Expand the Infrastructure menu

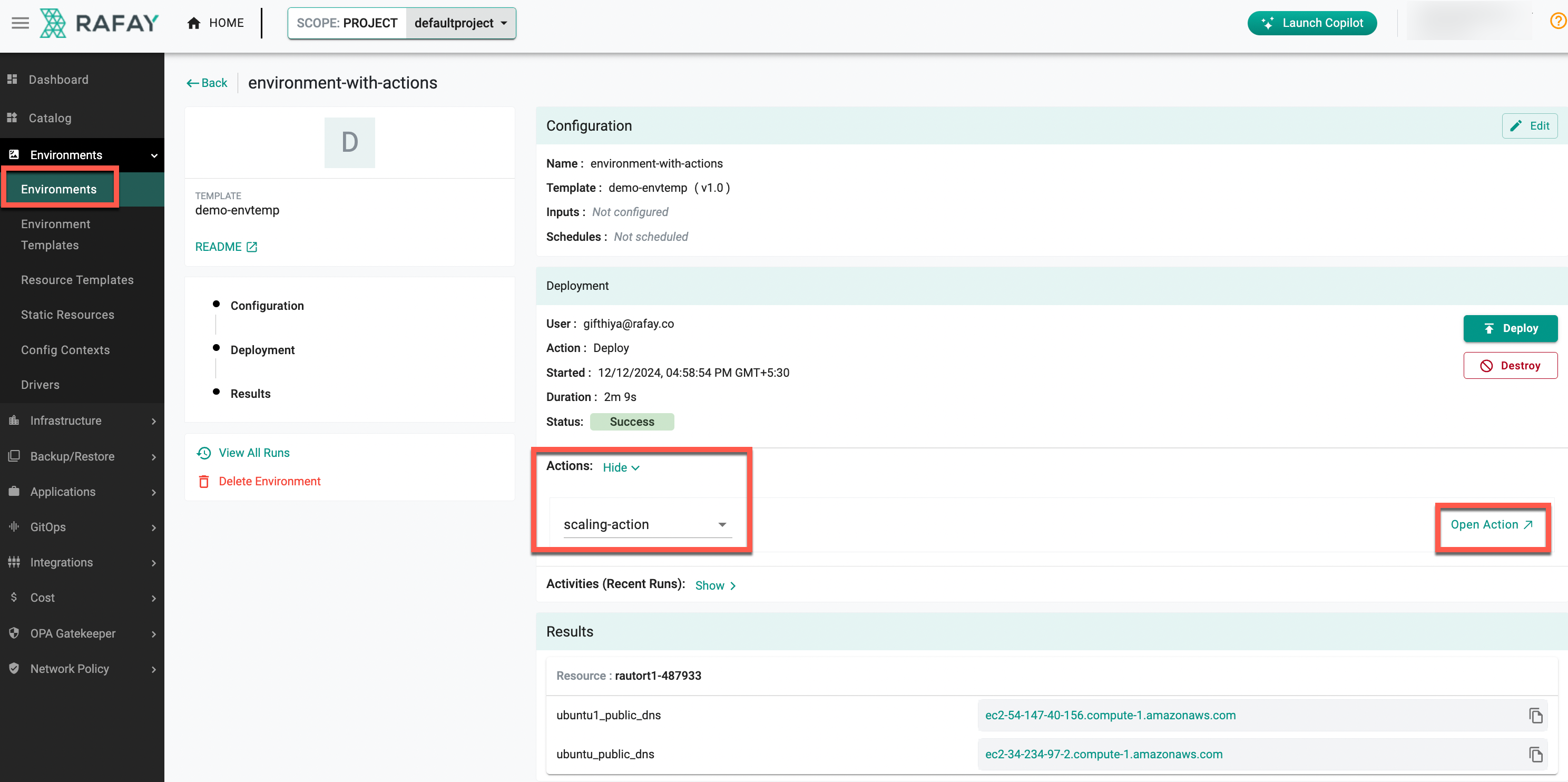(154, 421)
